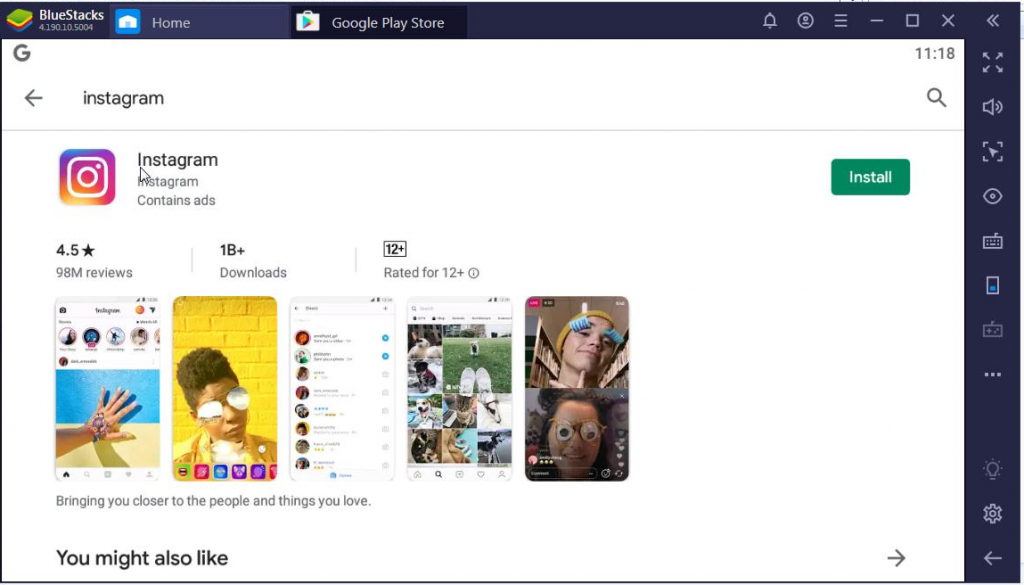Click the lightbulb icon in sidebar
This screenshot has width=1024, height=585.
pos(993,469)
